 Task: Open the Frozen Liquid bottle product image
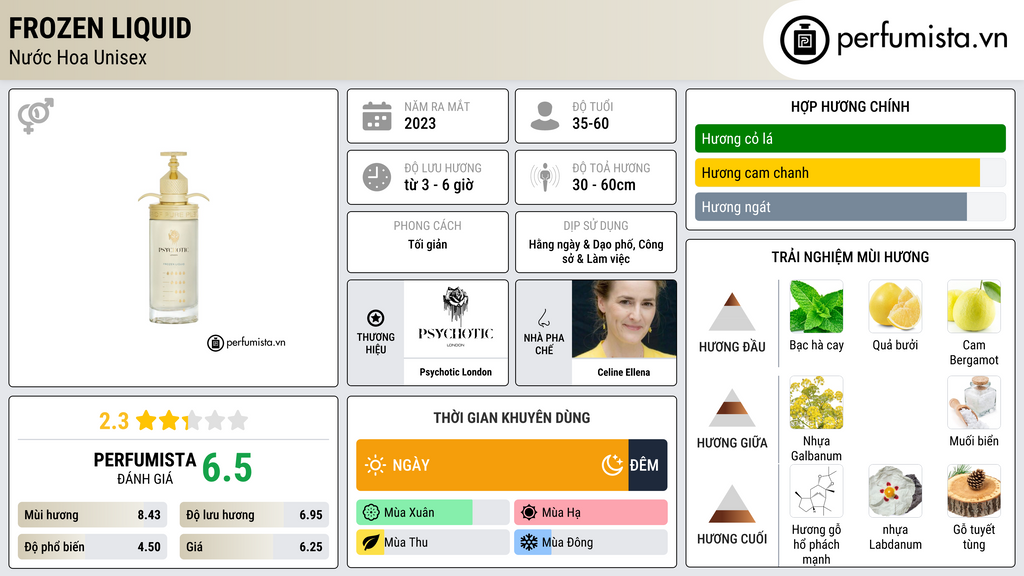point(173,238)
